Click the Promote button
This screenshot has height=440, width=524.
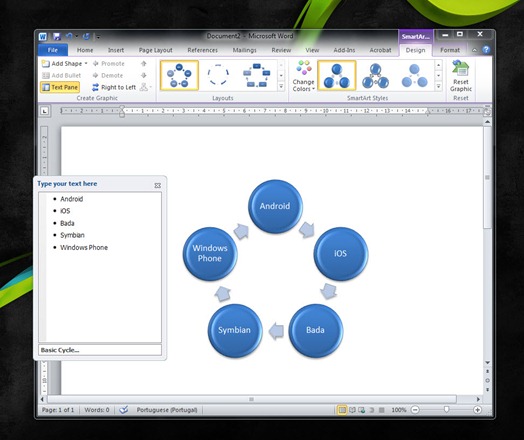[x=108, y=63]
